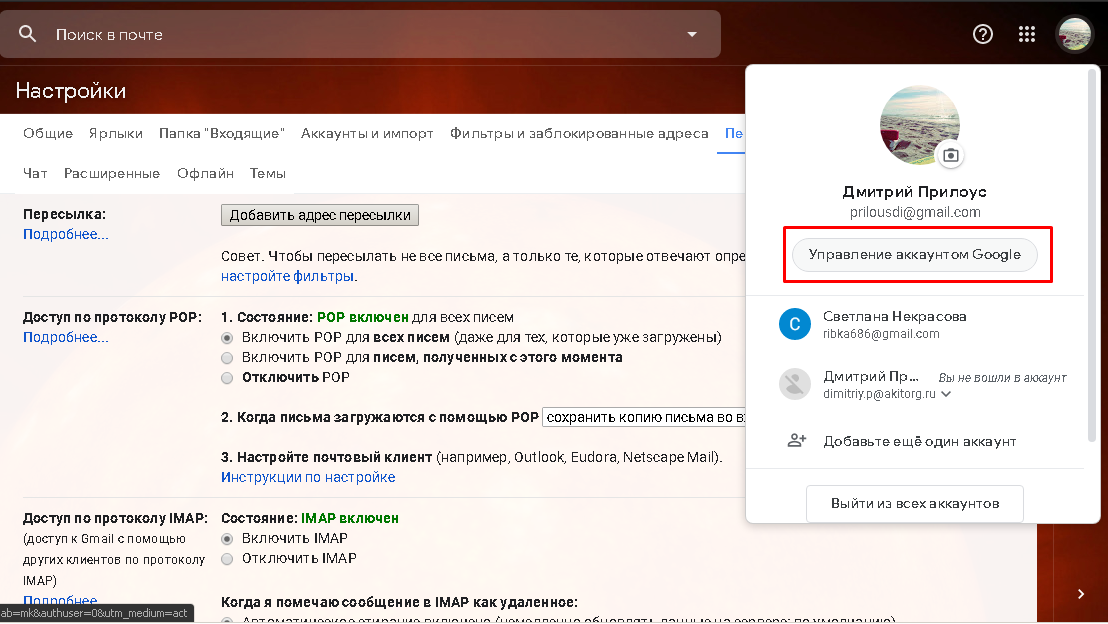Open the Расширенные settings tab
1108x624 pixels.
tap(112, 173)
